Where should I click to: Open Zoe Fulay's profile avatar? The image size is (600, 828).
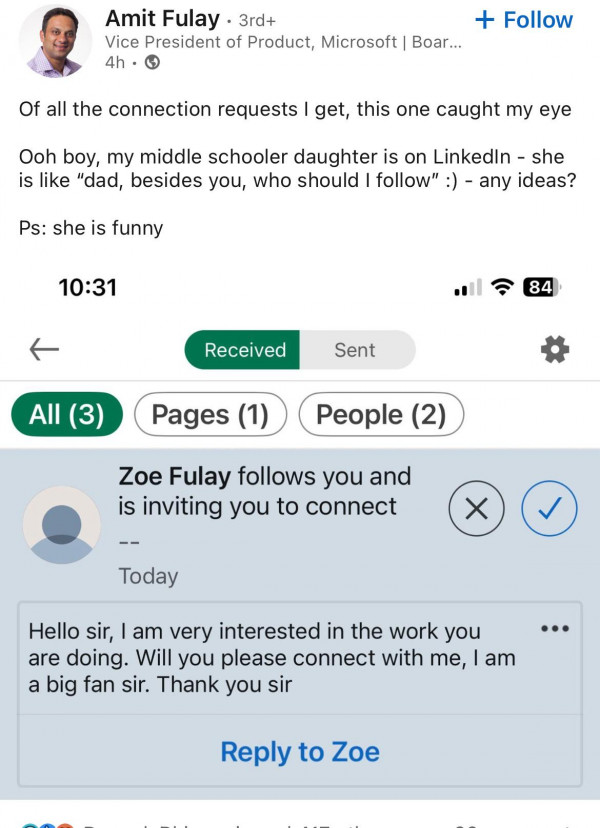click(62, 525)
